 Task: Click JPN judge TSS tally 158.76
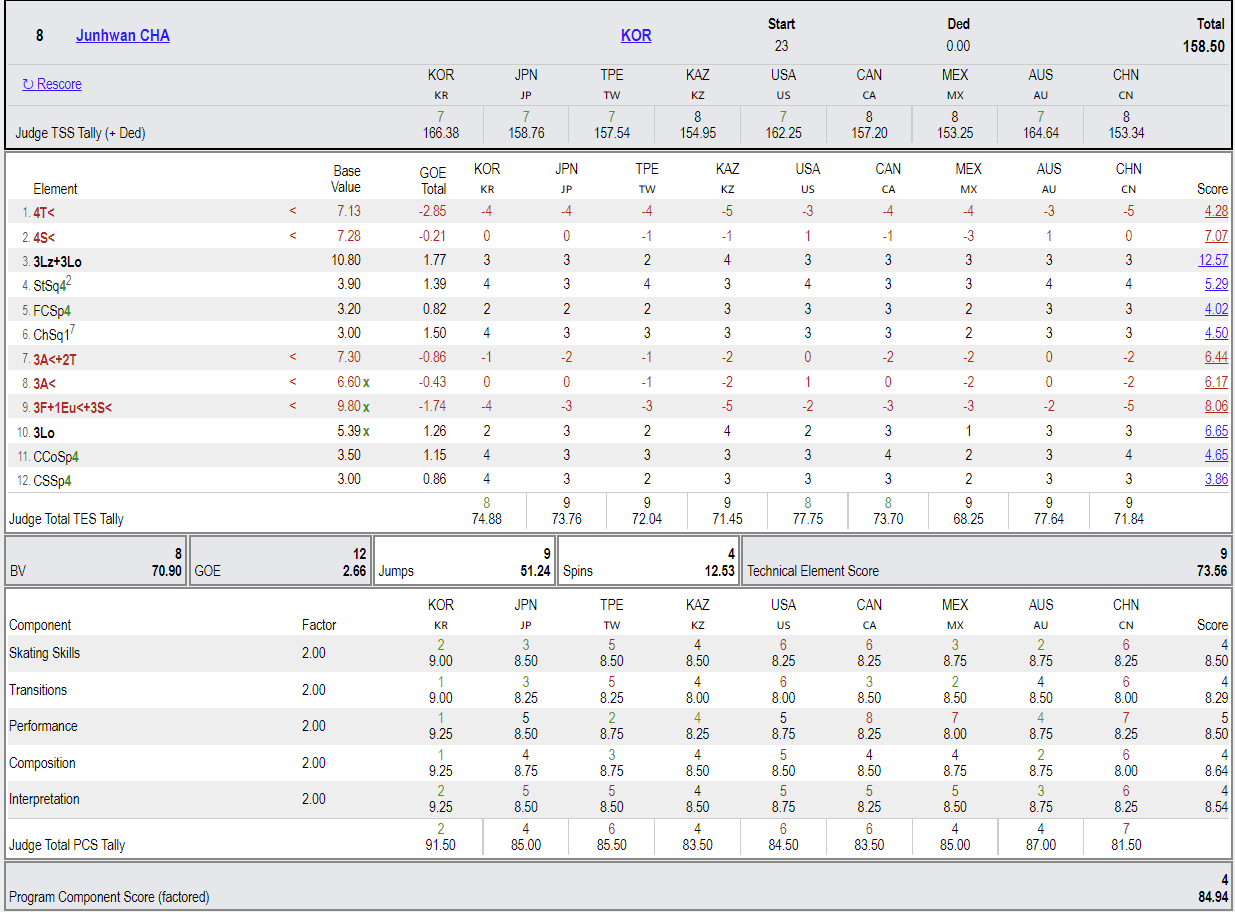(526, 132)
